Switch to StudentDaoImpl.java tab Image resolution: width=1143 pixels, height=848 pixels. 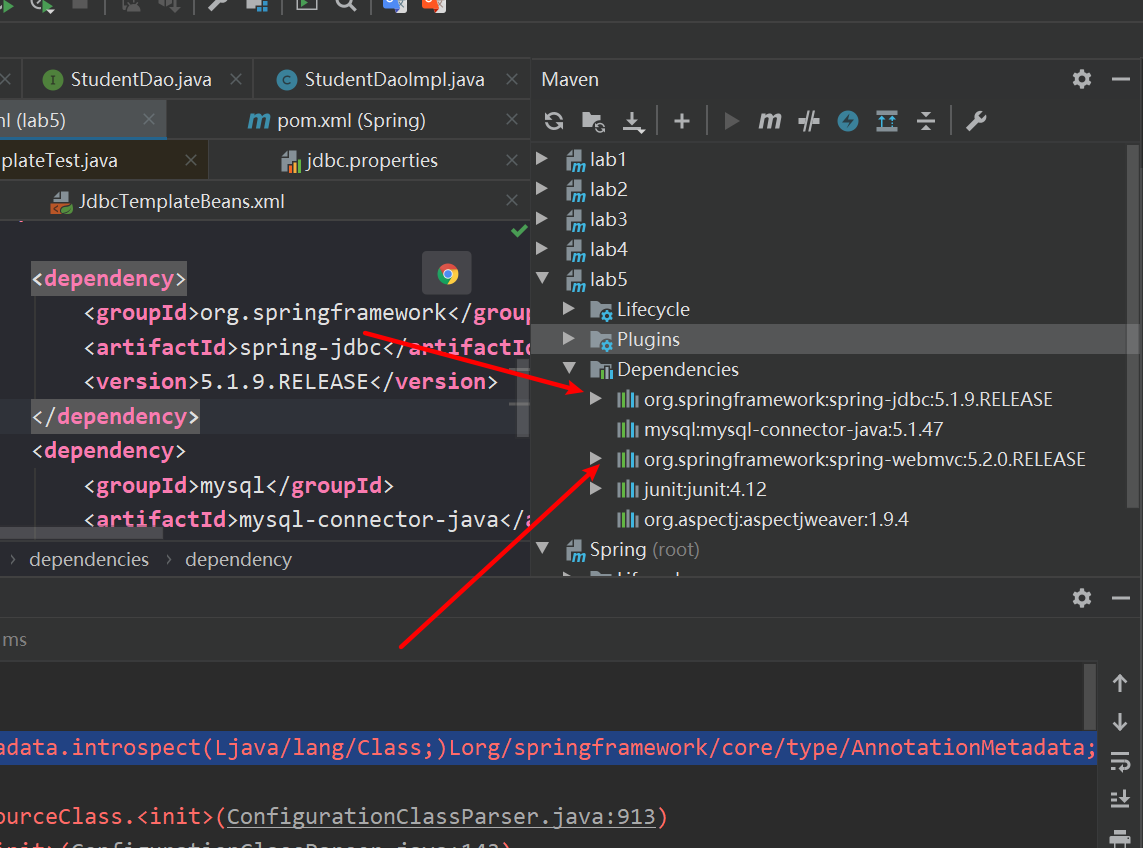coord(394,80)
